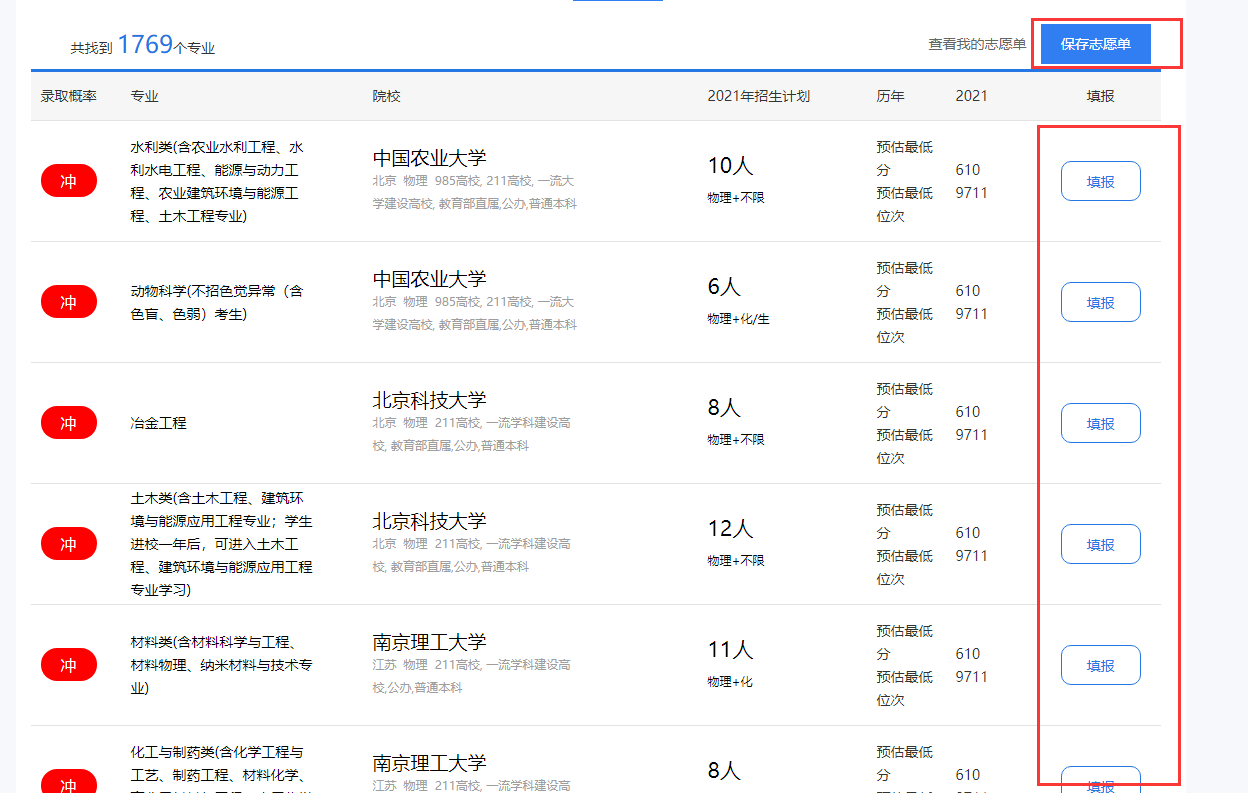
Task: Click 中国农业大学 in the 动物科学 row
Action: click(430, 279)
